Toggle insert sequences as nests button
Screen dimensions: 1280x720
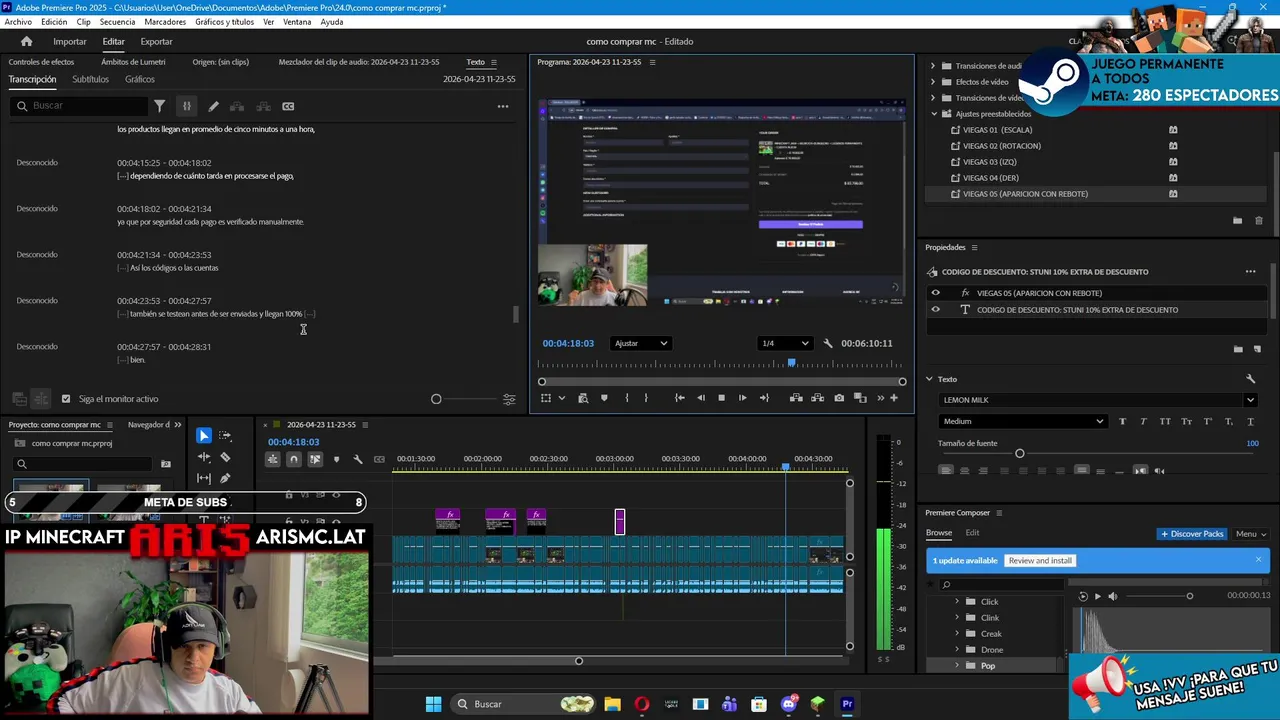(272, 459)
